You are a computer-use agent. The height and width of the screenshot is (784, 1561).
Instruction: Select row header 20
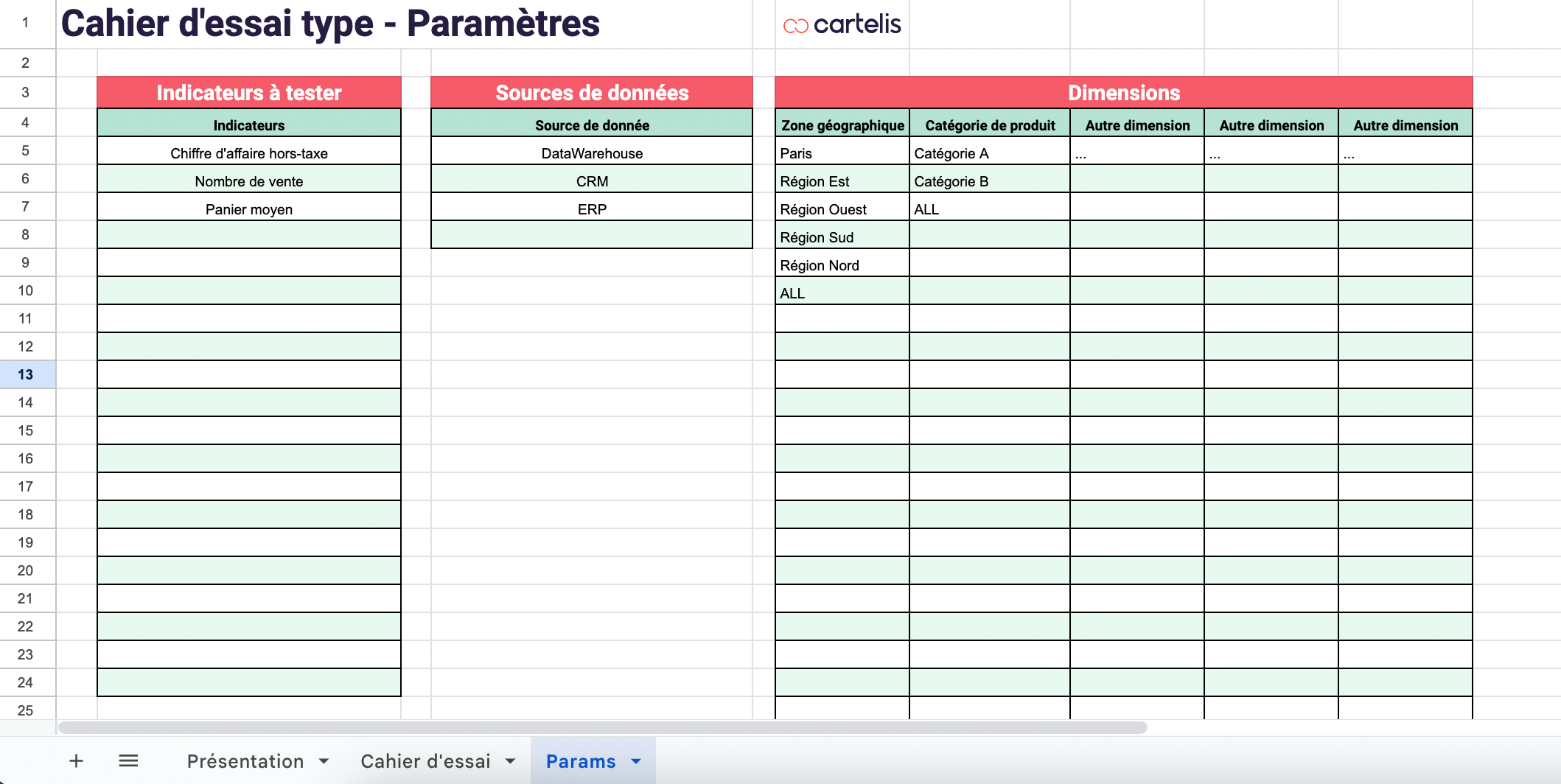[x=27, y=570]
